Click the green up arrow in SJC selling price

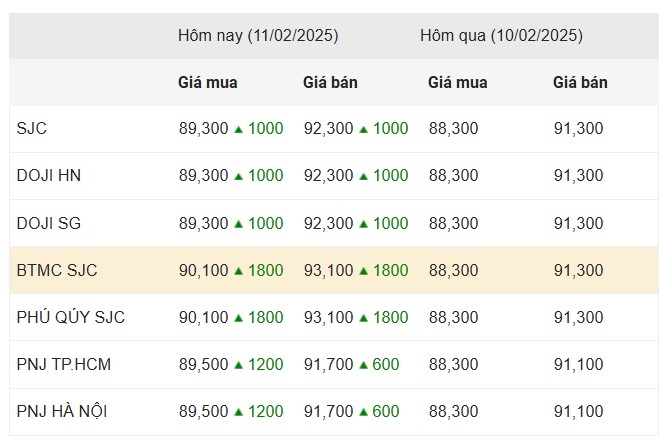[x=364, y=129]
